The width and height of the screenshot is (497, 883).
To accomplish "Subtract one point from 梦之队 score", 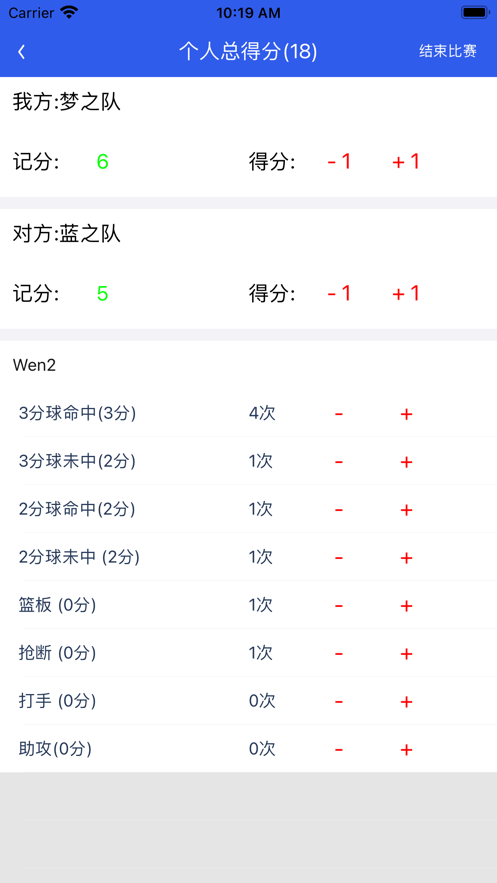I will click(339, 162).
